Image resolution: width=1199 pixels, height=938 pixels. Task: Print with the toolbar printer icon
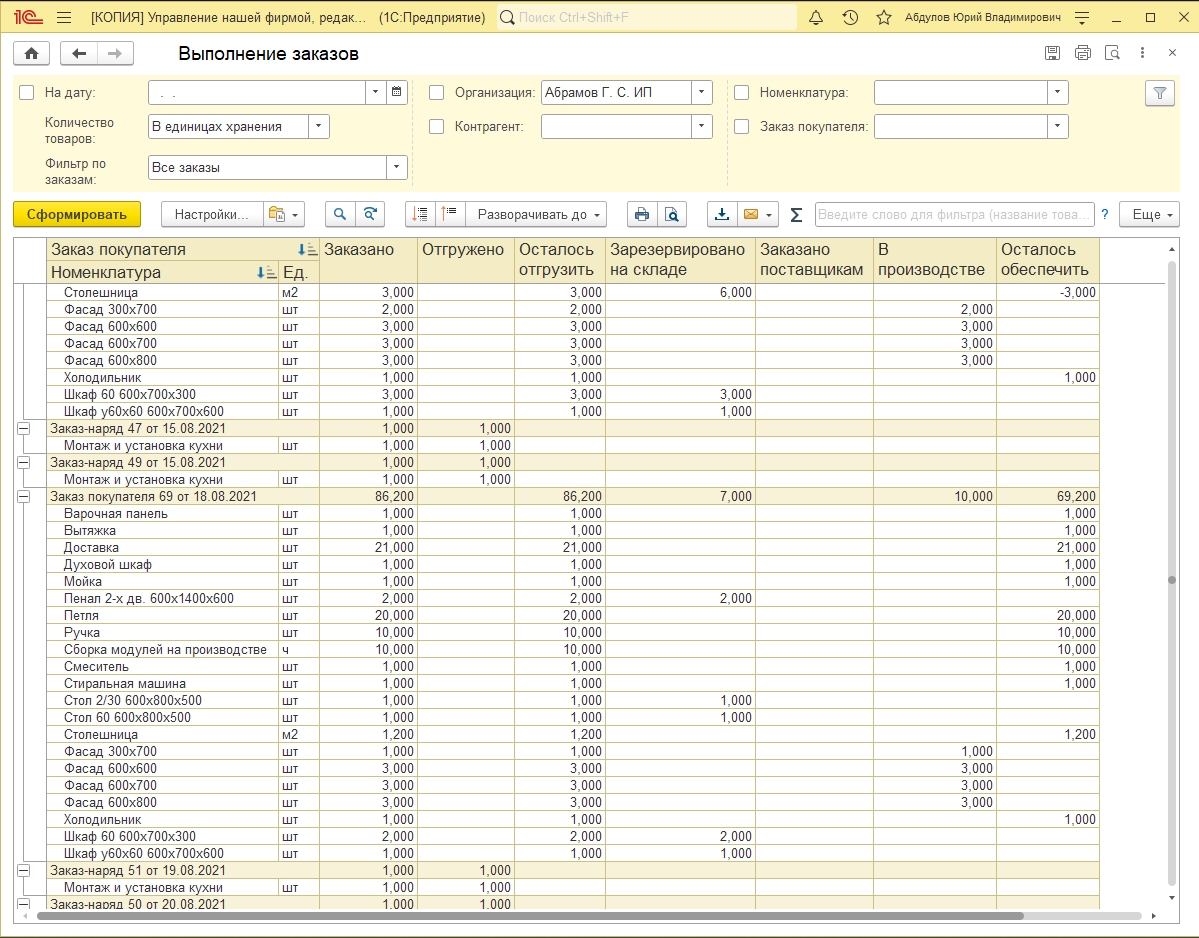[642, 215]
